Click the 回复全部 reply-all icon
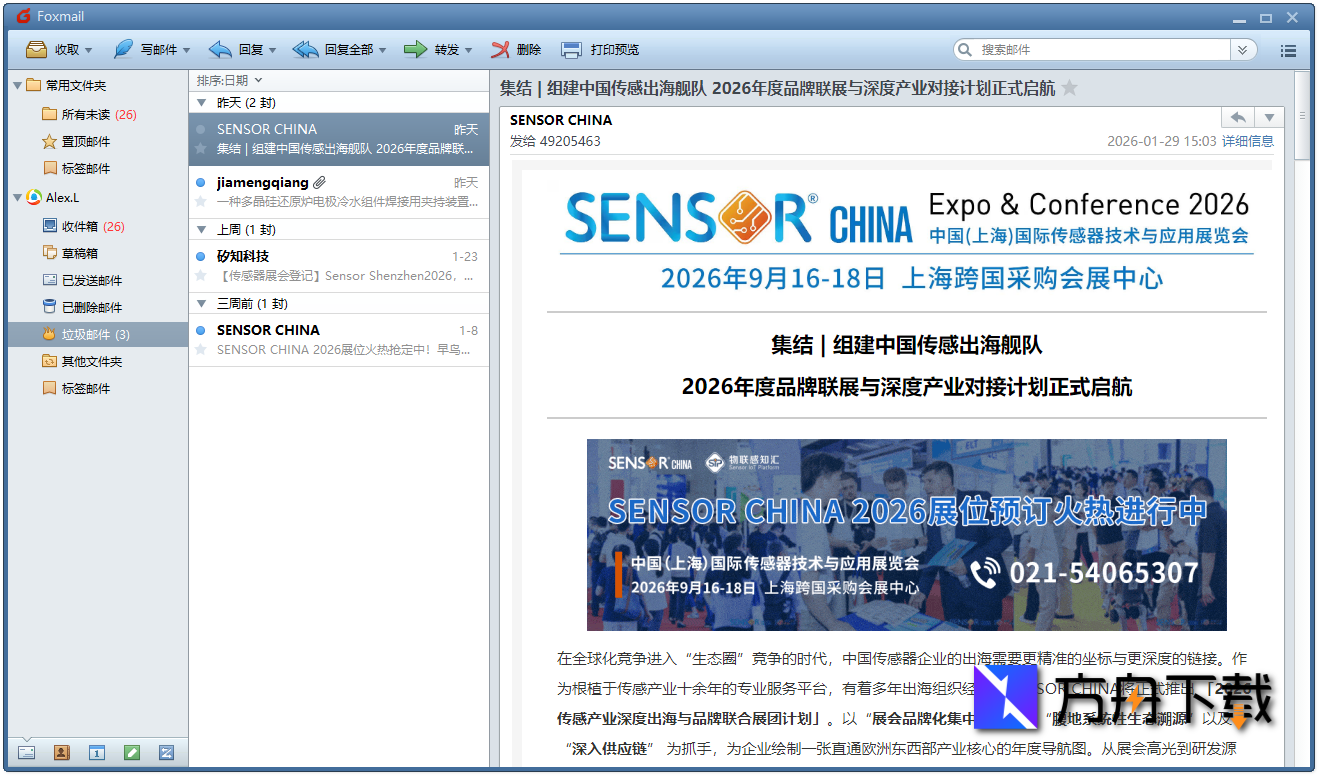Image resolution: width=1319 pixels, height=776 pixels. click(304, 48)
